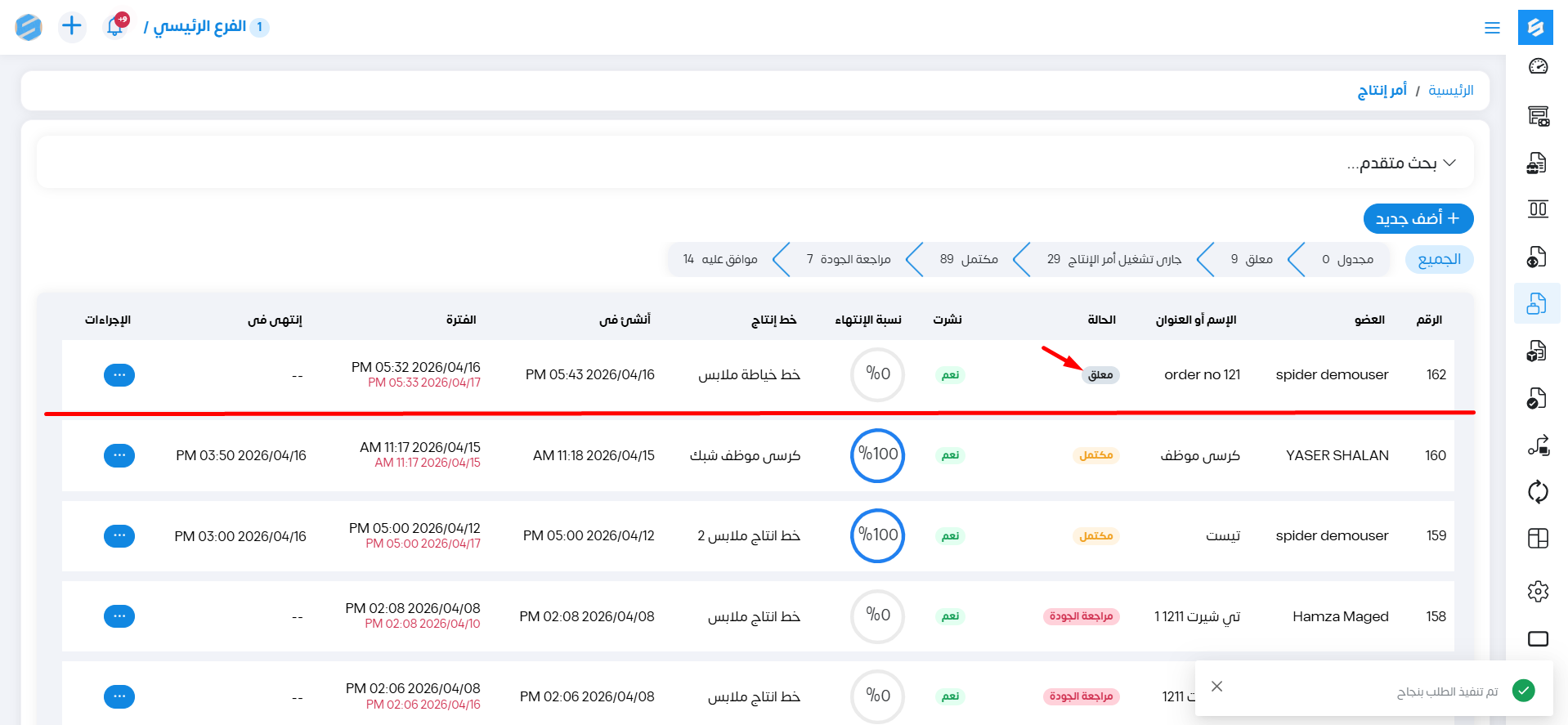Open actions menu for order 158
The image size is (1568, 725).
point(119,616)
